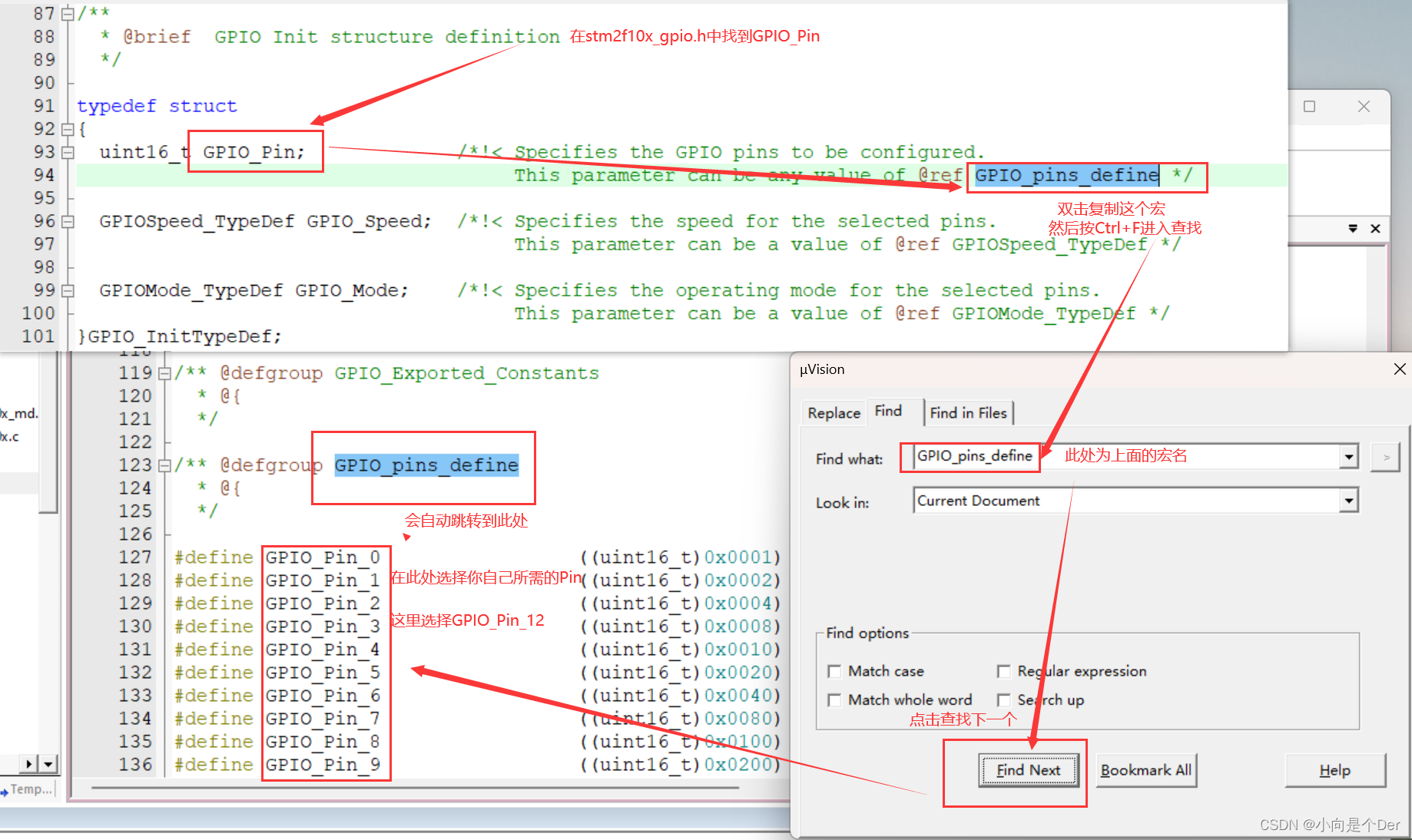Close the µVision Find dialog

click(x=1399, y=369)
